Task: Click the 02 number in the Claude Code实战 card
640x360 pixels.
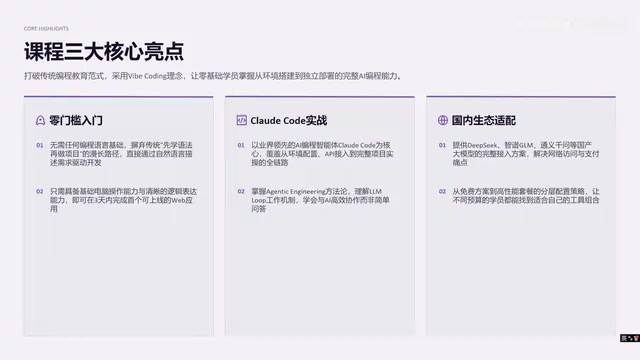Action: point(241,191)
